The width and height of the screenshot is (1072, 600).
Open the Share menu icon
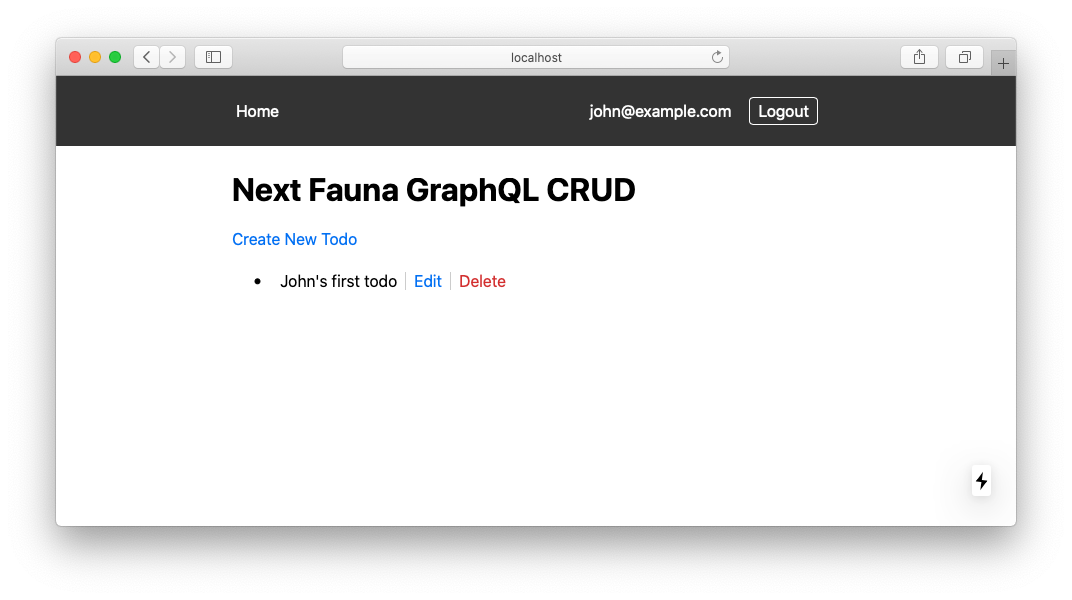[x=920, y=57]
